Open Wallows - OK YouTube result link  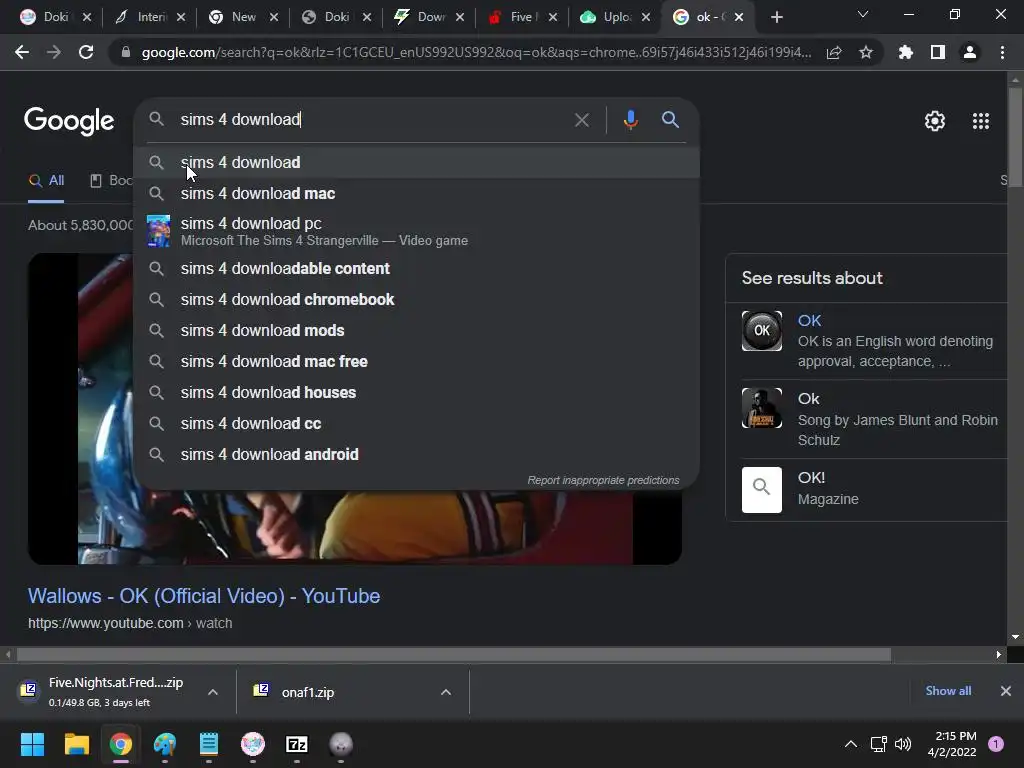204,596
